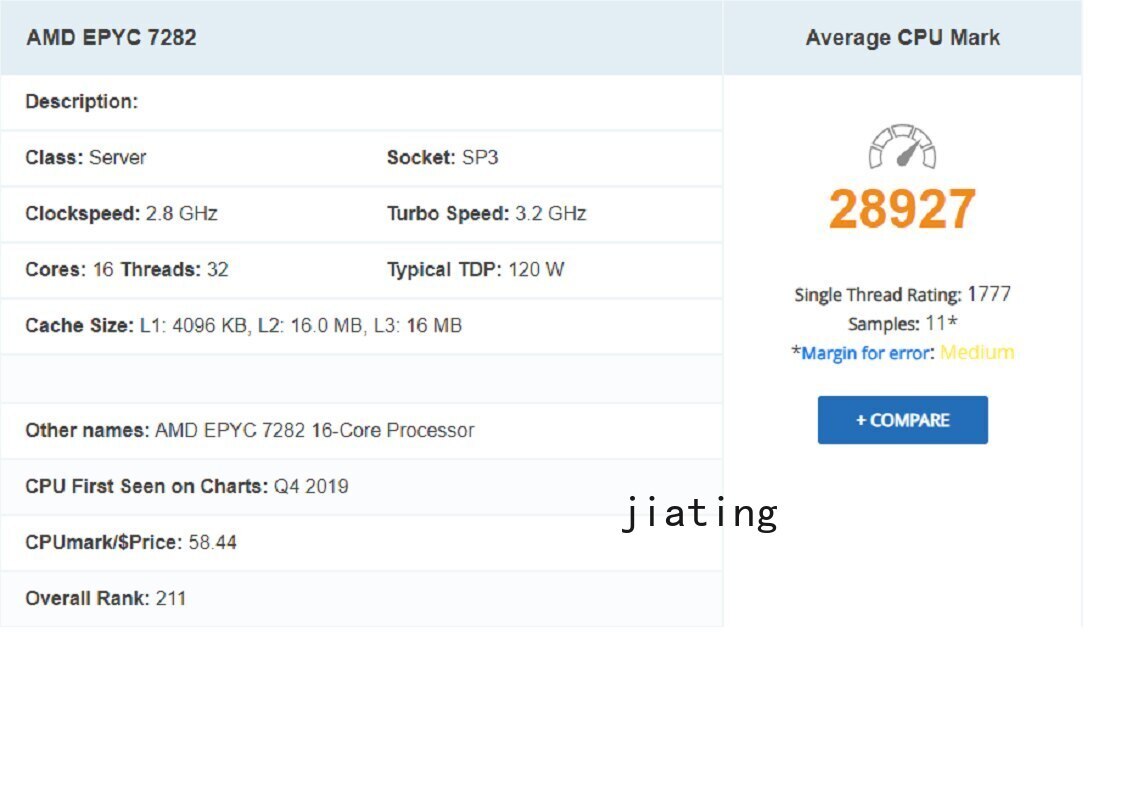Click the Socket: SP3 entry
The width and height of the screenshot is (1138, 800).
pos(442,158)
